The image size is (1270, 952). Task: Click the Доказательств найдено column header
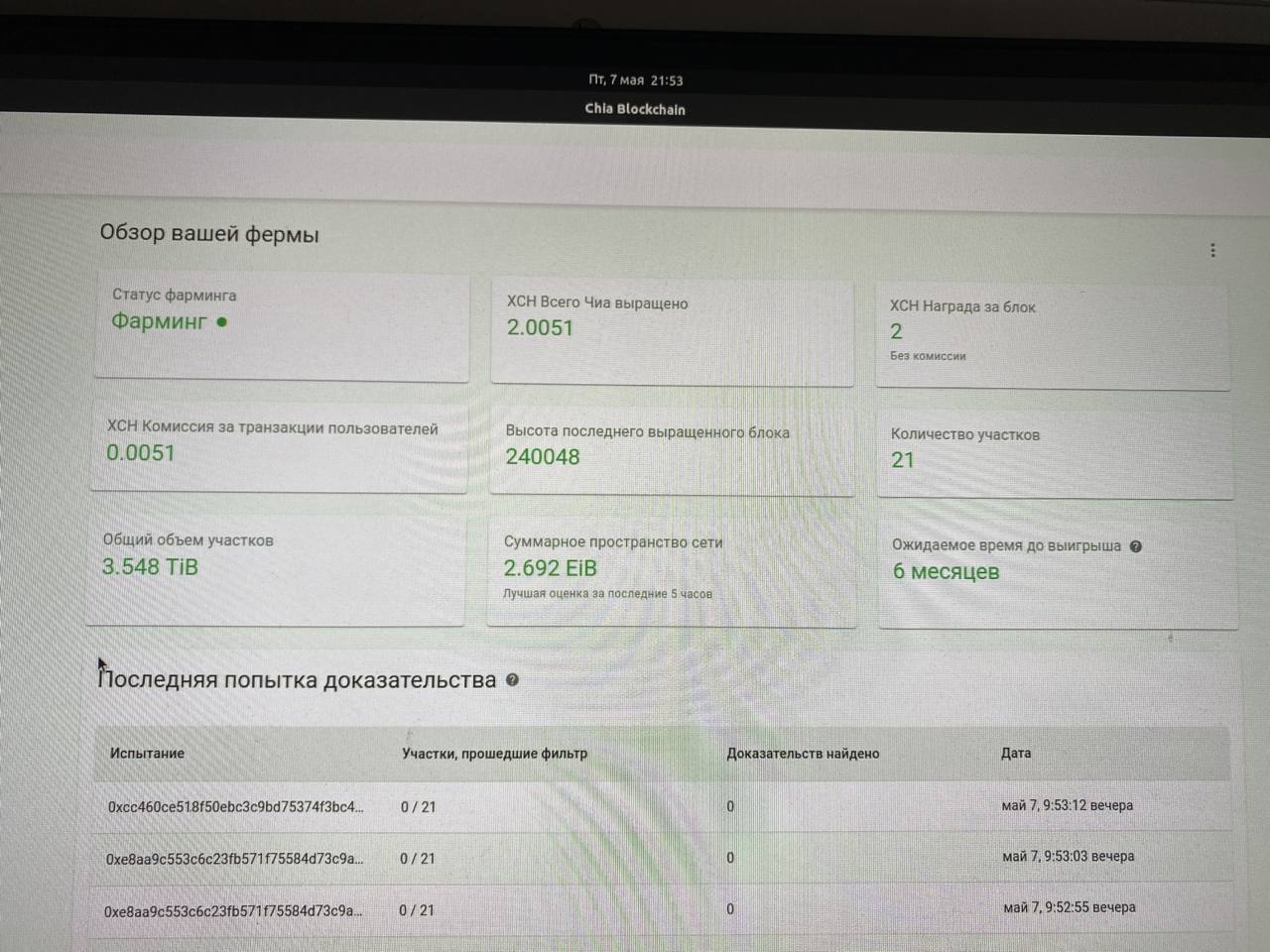point(803,754)
